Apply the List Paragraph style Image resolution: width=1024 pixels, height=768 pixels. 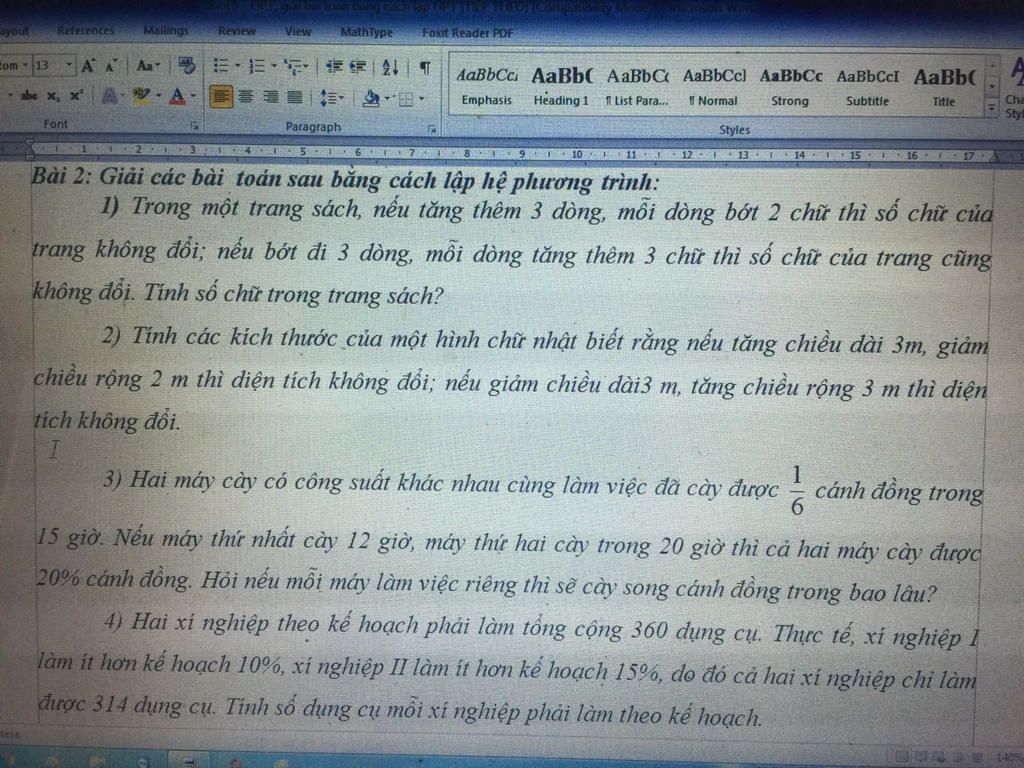[637, 88]
